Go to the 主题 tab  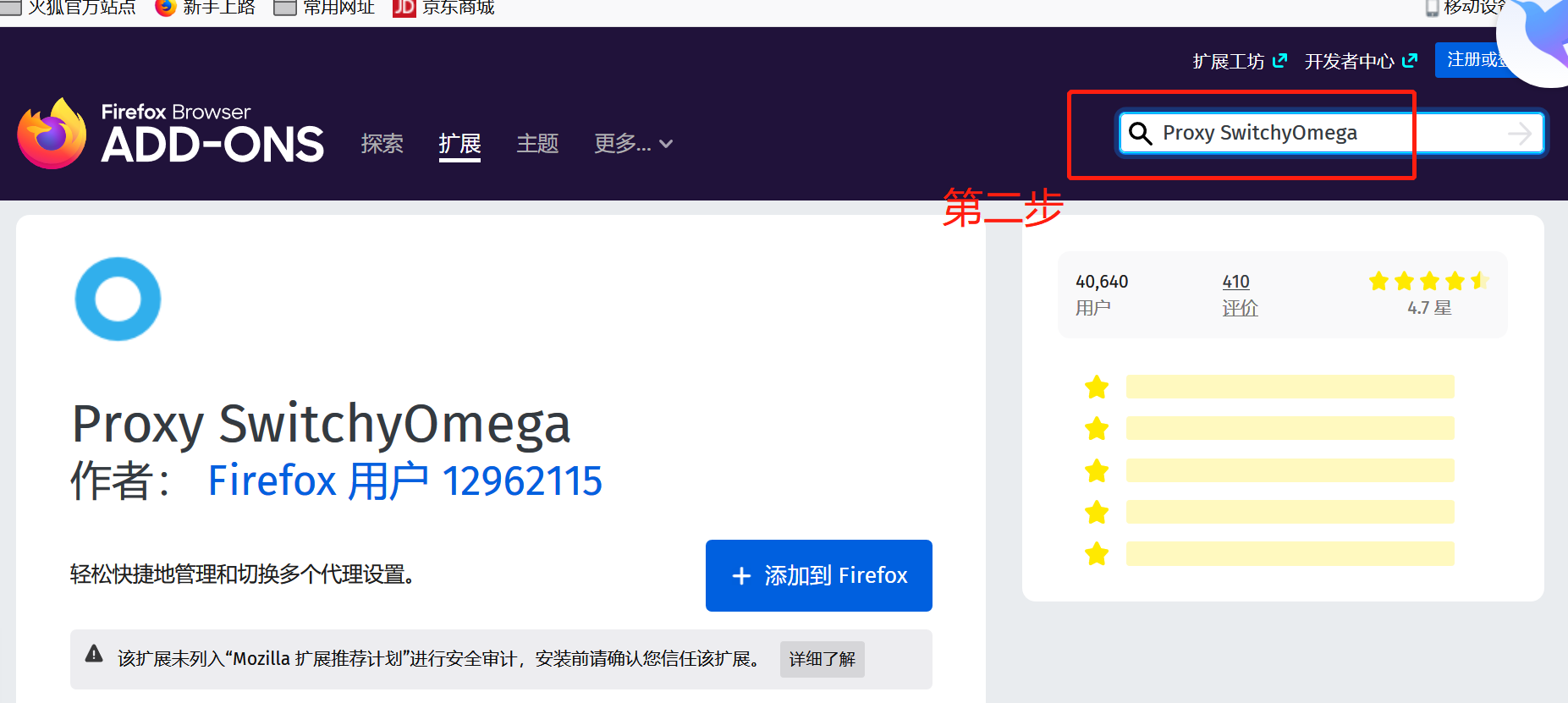[x=537, y=144]
